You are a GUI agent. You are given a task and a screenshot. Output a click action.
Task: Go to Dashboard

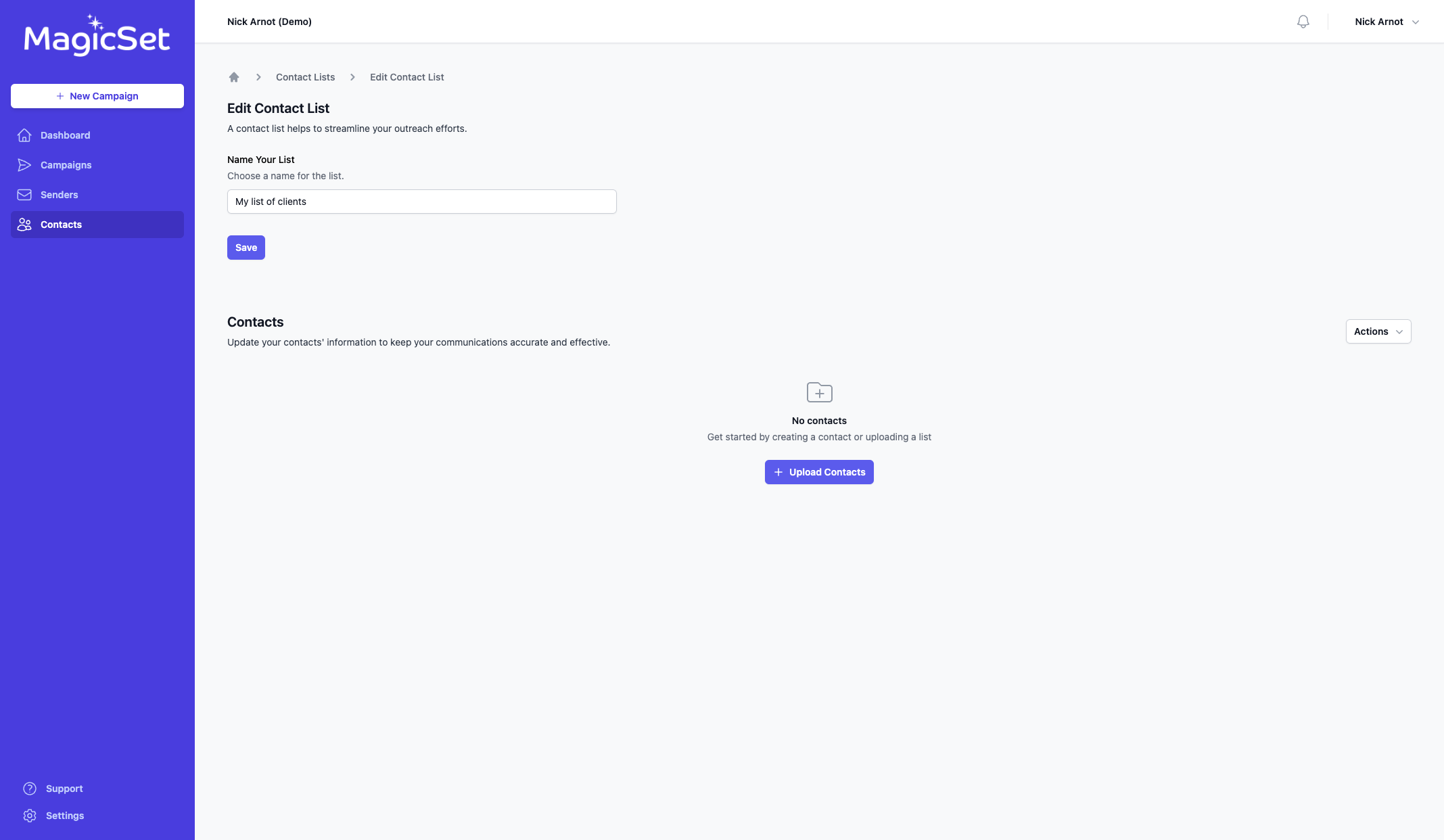click(x=97, y=135)
